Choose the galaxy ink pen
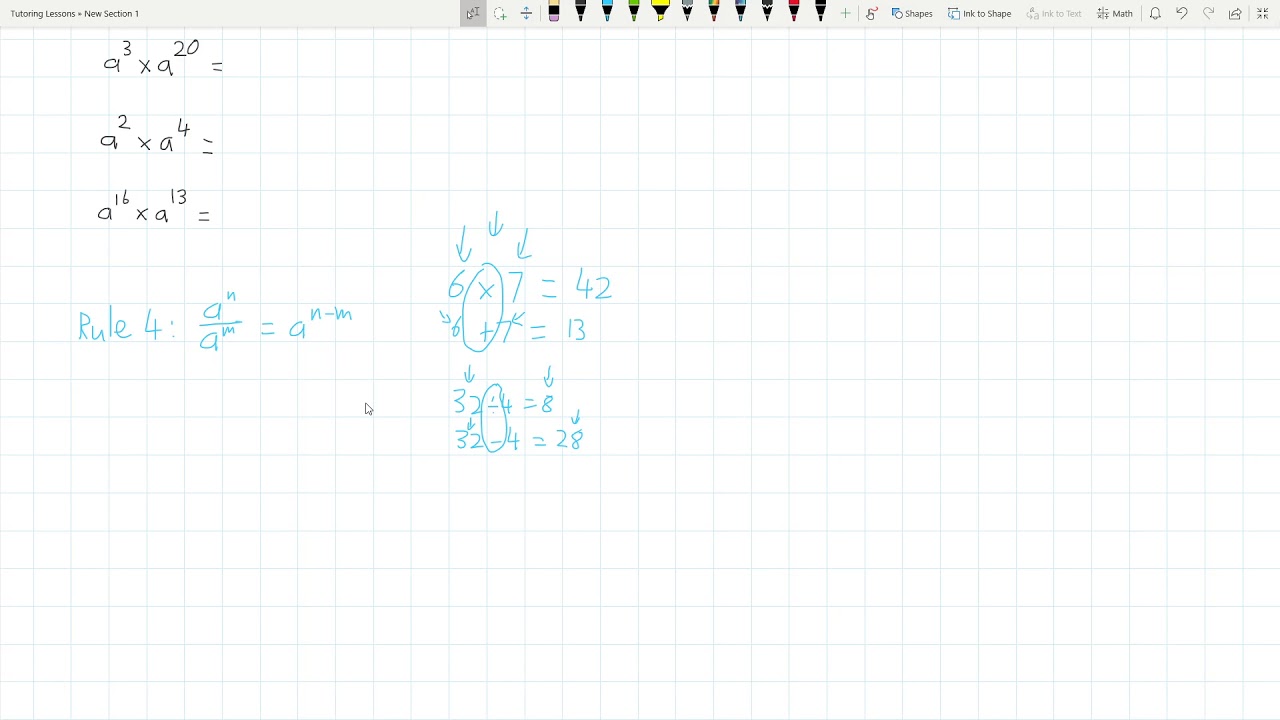 coord(741,13)
